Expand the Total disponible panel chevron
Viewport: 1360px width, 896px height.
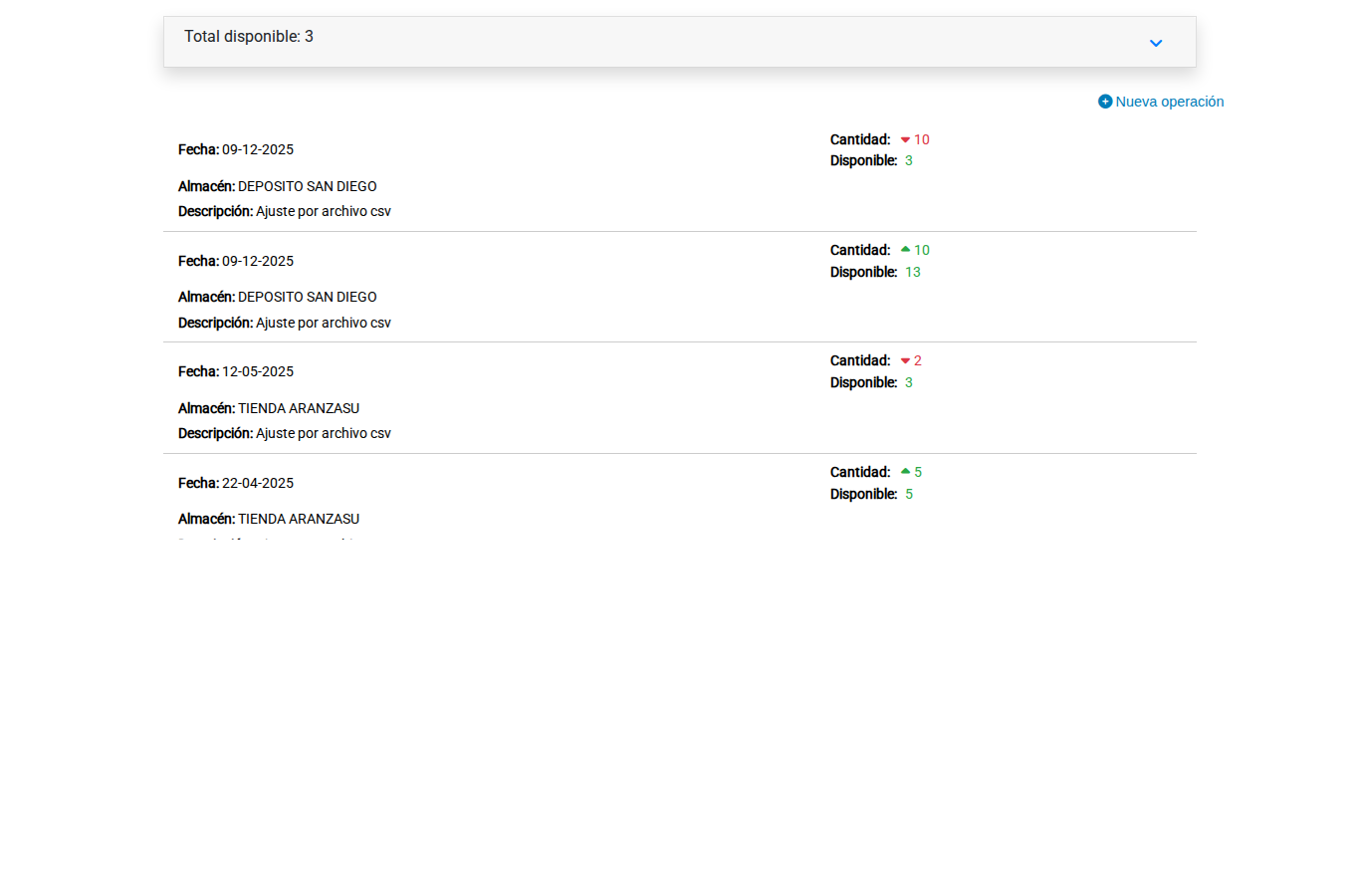tap(1155, 43)
